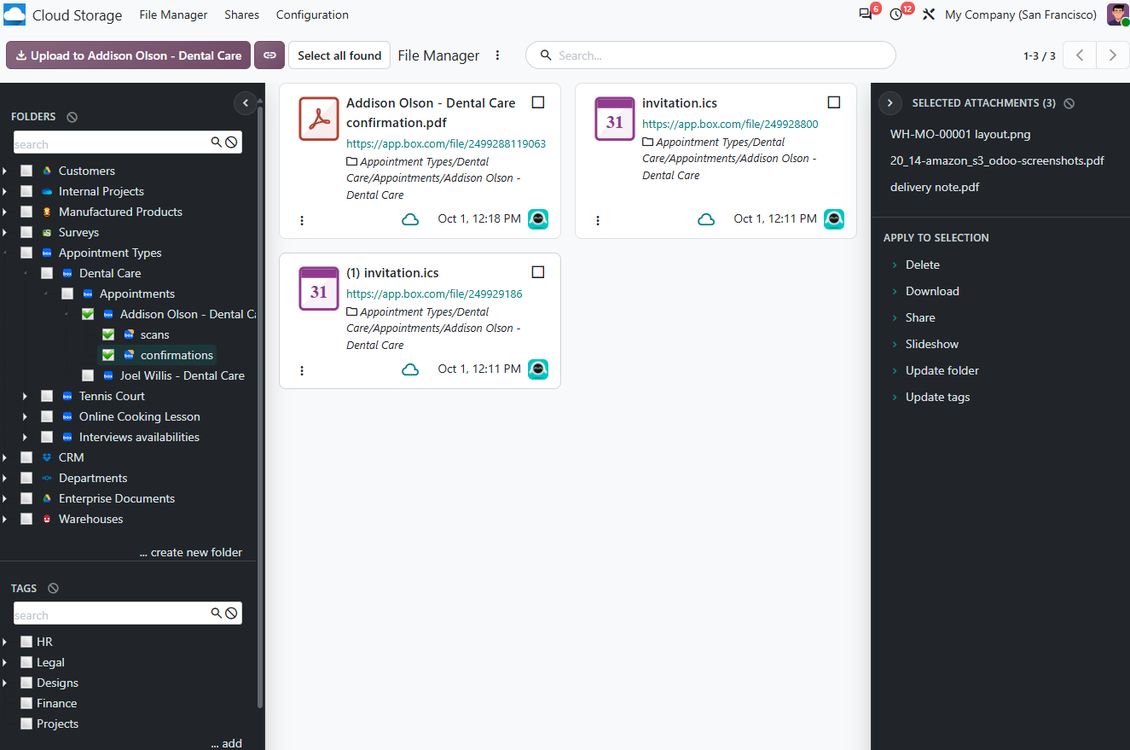Viewport: 1130px width, 750px height.
Task: Collapse the selected attachments panel chevron
Action: click(x=890, y=103)
